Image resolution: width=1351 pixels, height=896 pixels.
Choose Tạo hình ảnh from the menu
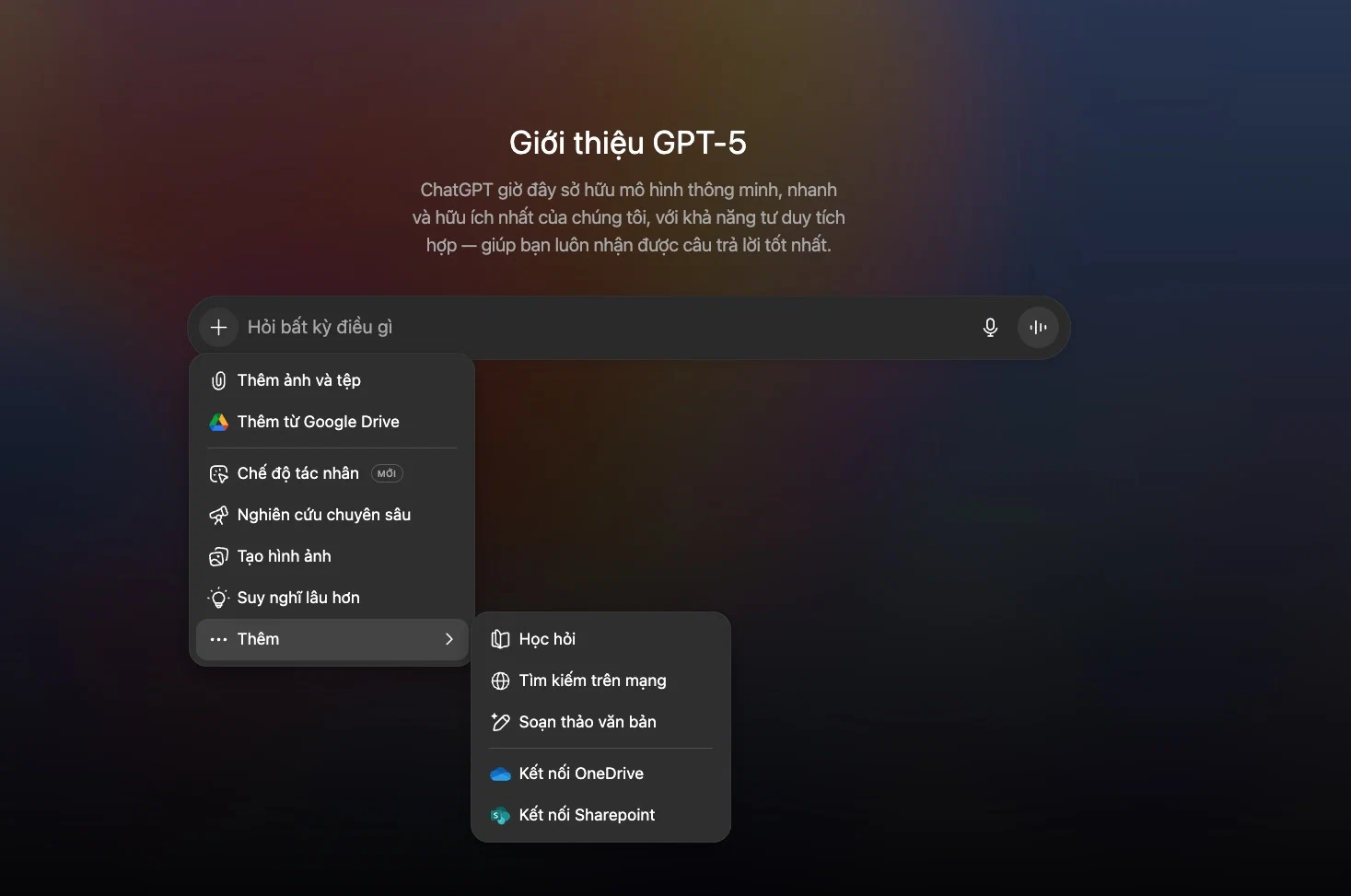click(x=332, y=556)
